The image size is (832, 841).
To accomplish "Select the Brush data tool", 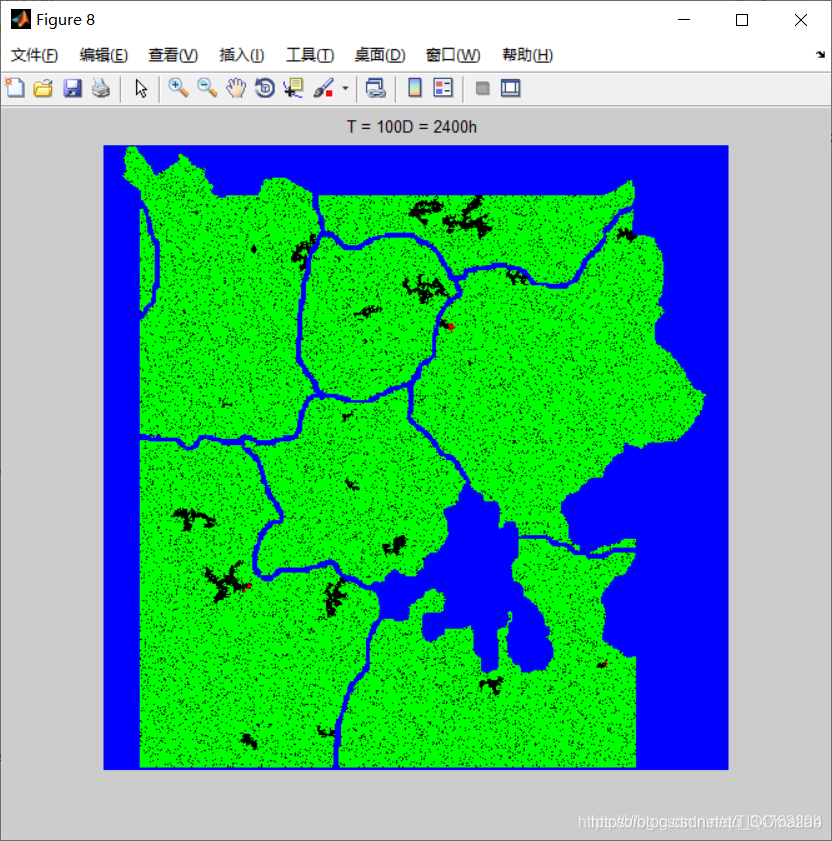I will (323, 88).
